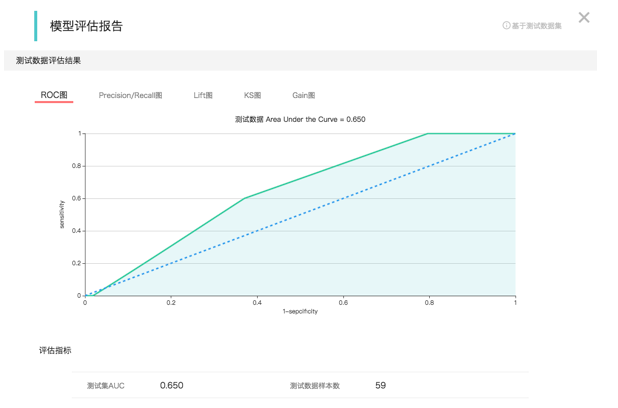Click the info icon beside 基于测试数据集
Image resolution: width=618 pixels, height=408 pixels.
pyautogui.click(x=506, y=26)
